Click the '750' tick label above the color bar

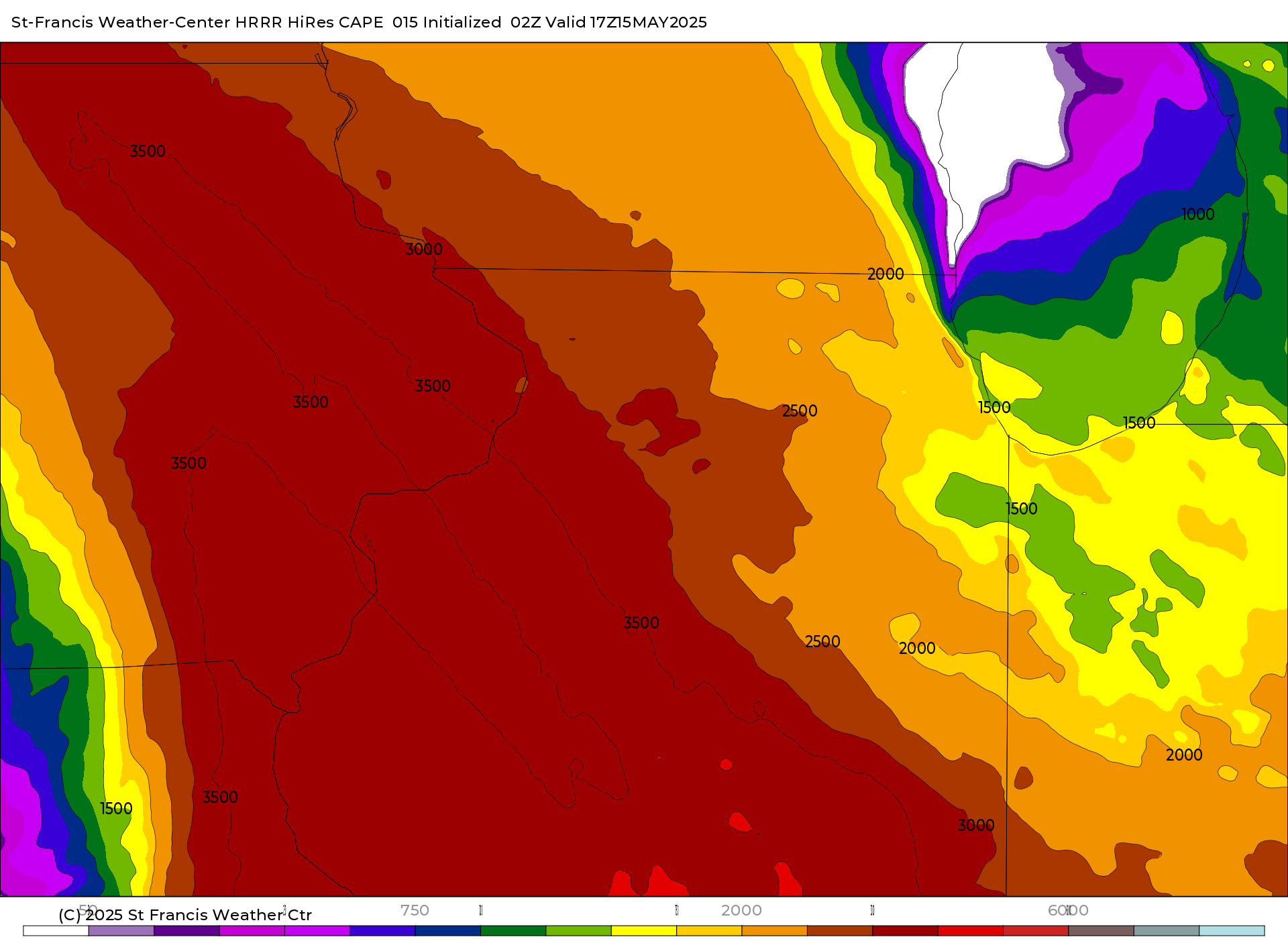pos(415,910)
